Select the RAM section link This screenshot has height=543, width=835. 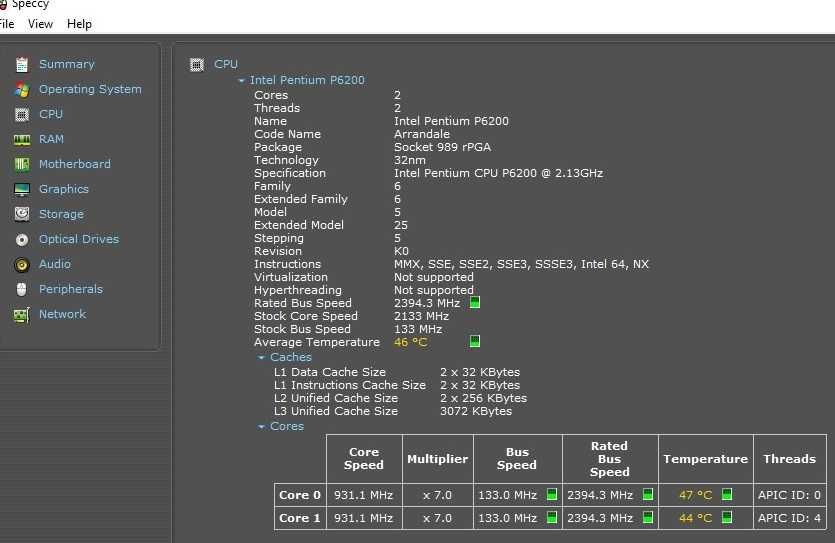pos(51,139)
